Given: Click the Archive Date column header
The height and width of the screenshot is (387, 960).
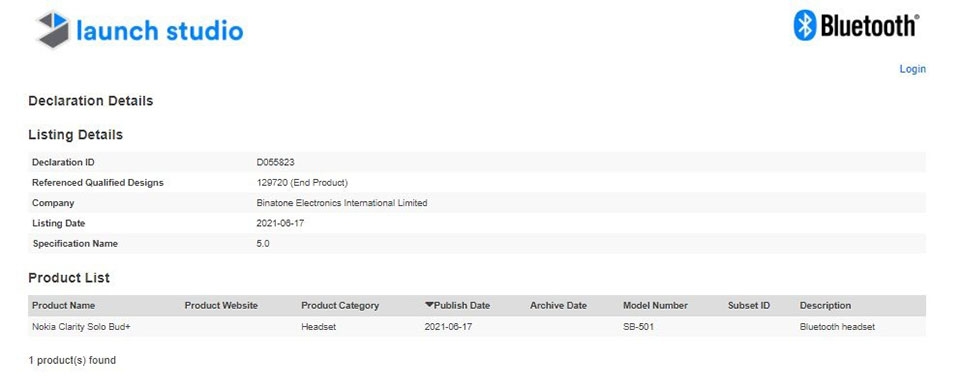Looking at the screenshot, I should point(558,306).
